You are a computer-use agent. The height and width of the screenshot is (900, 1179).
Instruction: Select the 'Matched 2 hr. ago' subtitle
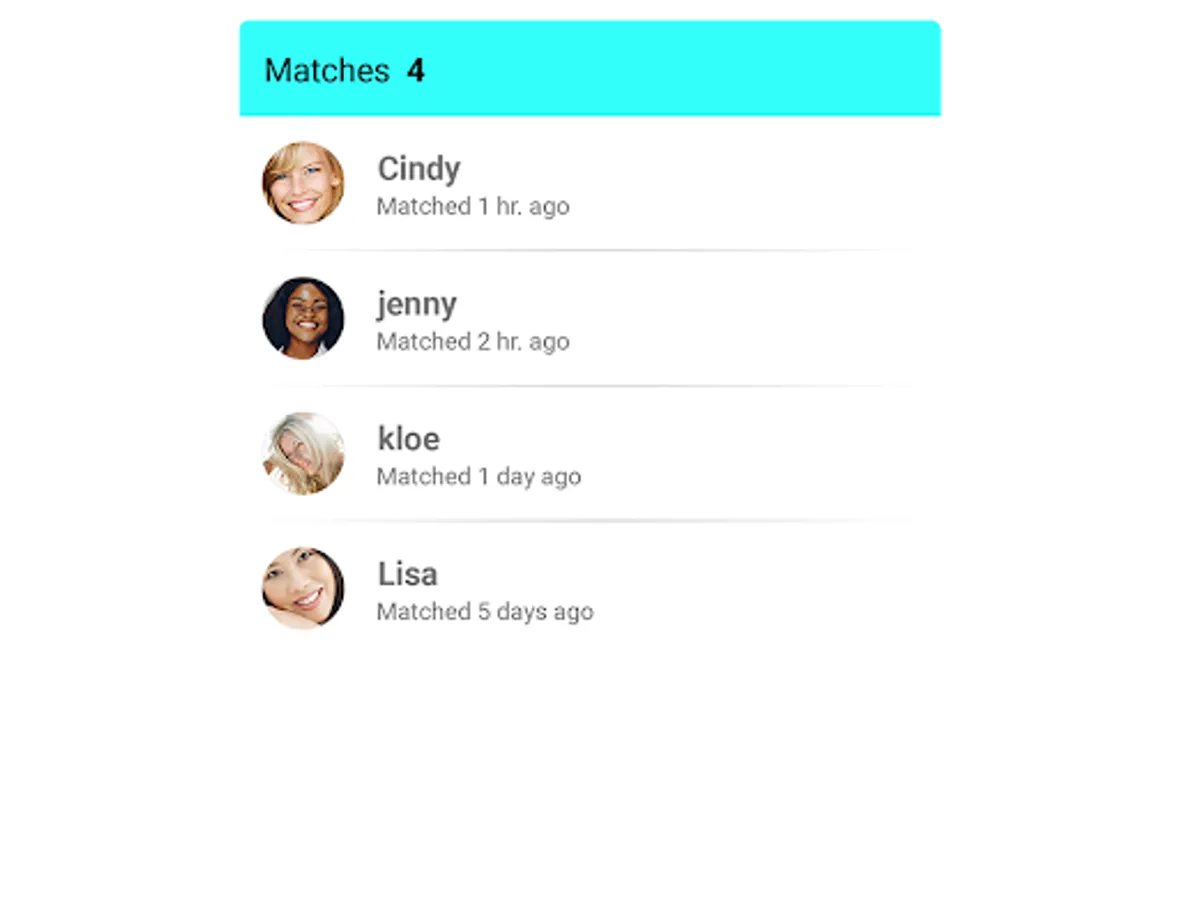pos(473,341)
